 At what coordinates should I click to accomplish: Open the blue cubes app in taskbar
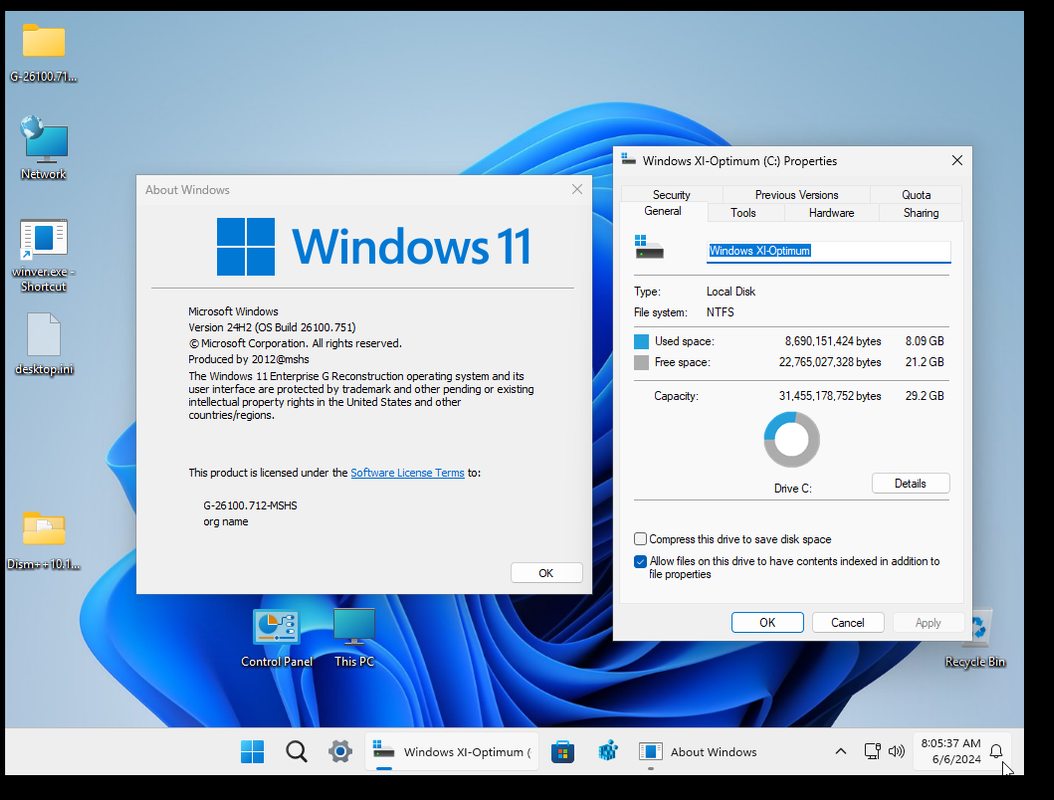608,751
